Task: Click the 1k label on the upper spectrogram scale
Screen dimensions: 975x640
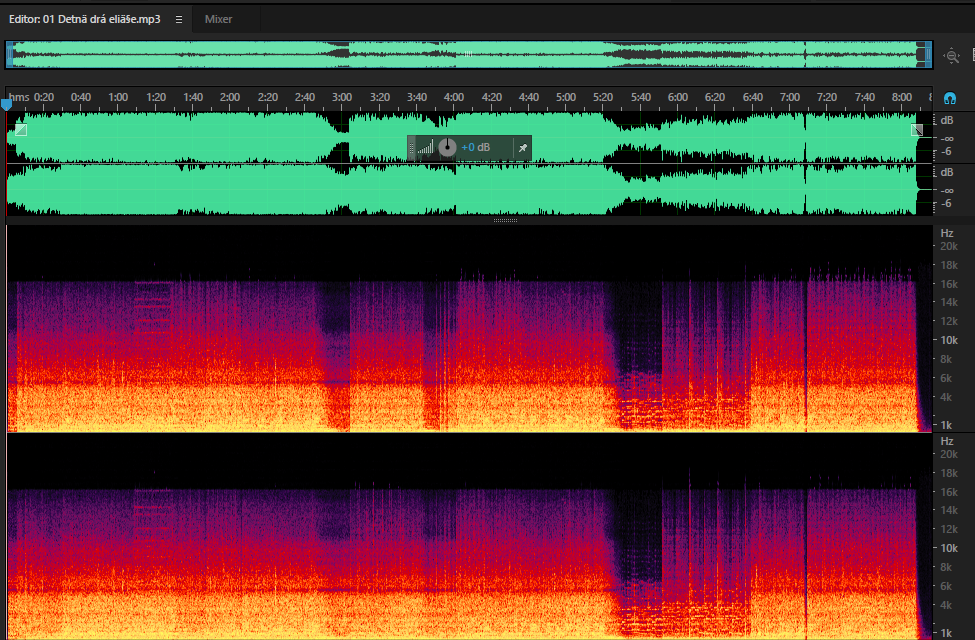Action: point(946,425)
